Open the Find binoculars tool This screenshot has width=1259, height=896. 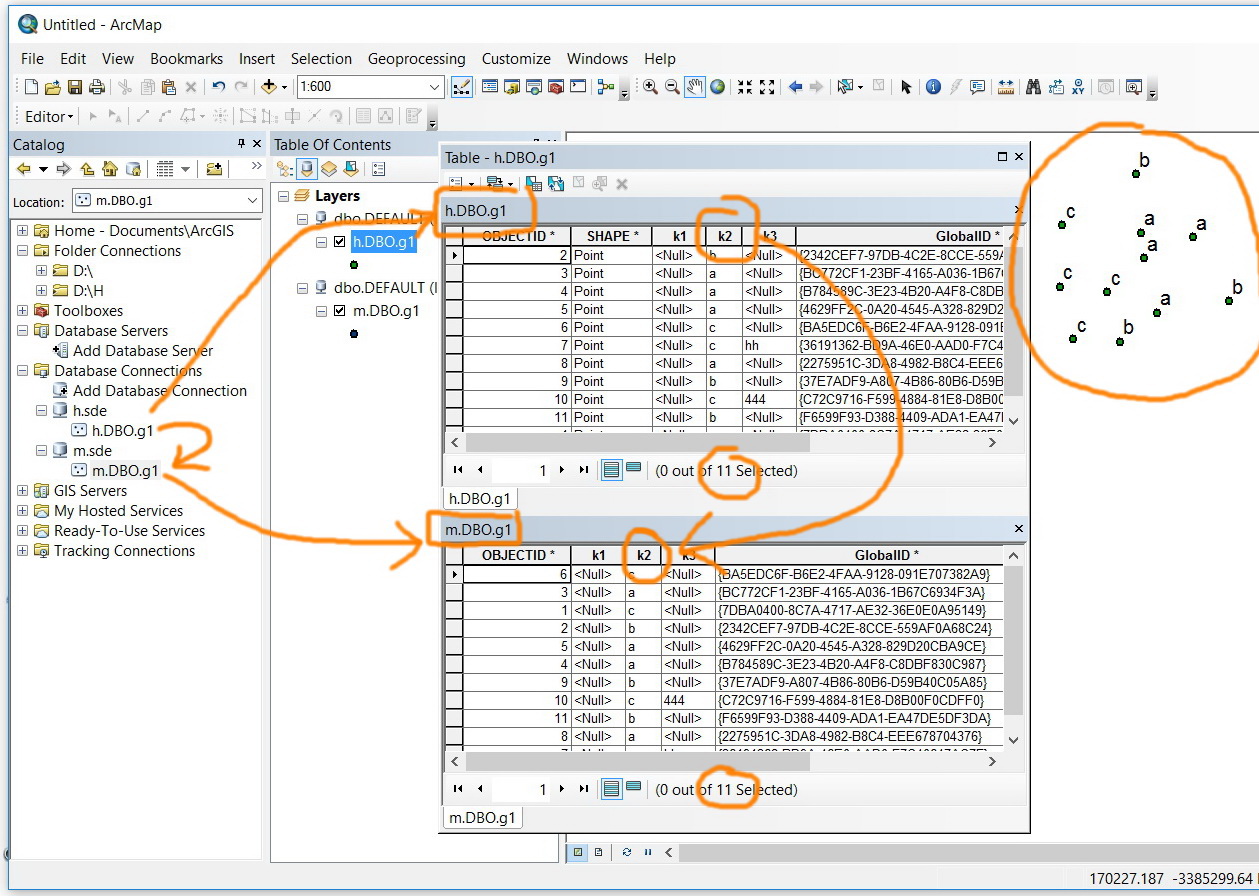[1033, 87]
